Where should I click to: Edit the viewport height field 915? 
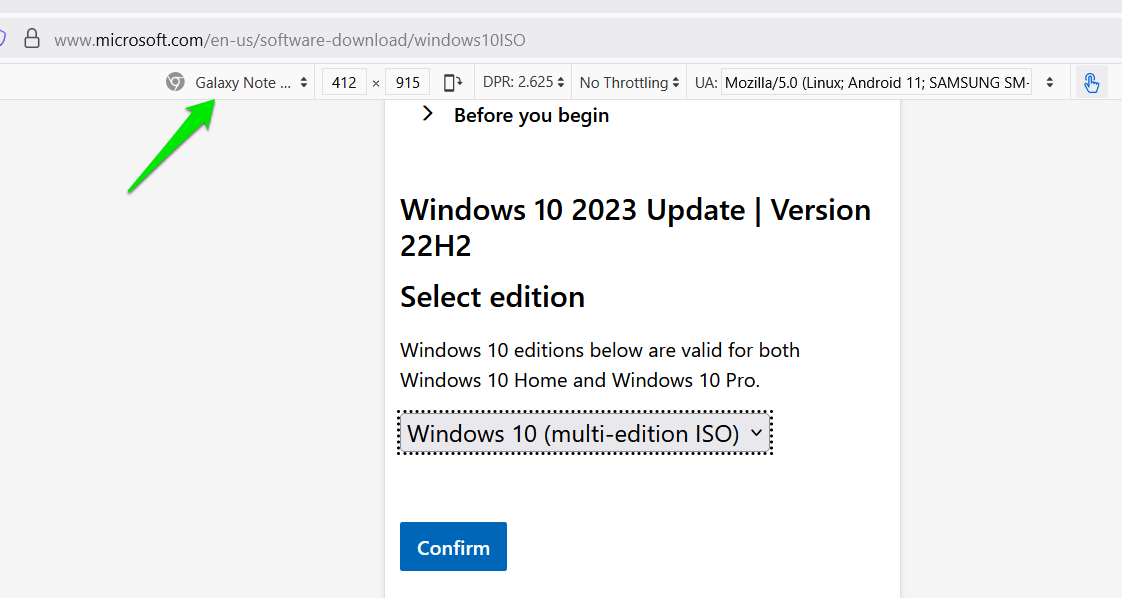[x=407, y=82]
